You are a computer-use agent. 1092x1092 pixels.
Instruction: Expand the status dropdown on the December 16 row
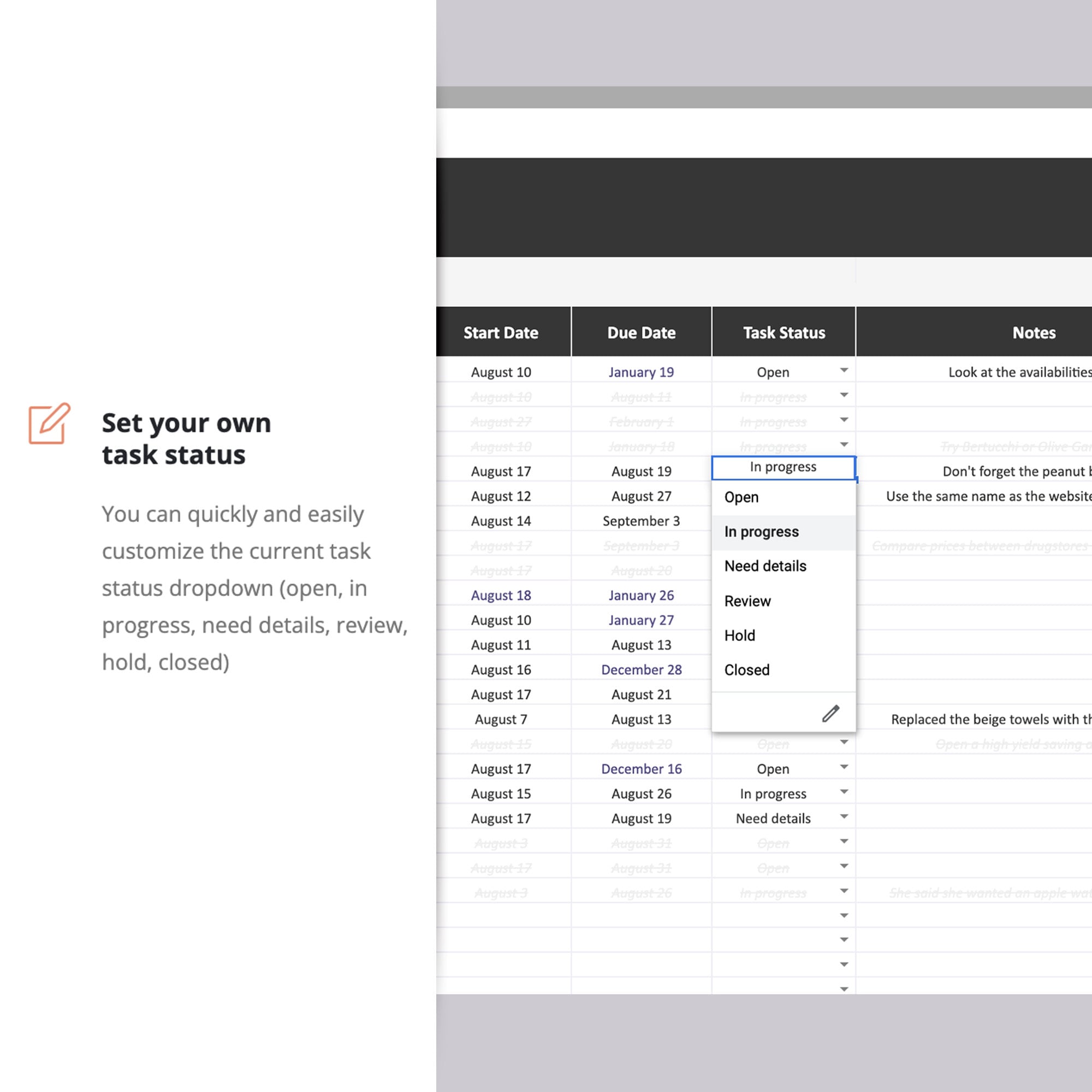pos(844,767)
